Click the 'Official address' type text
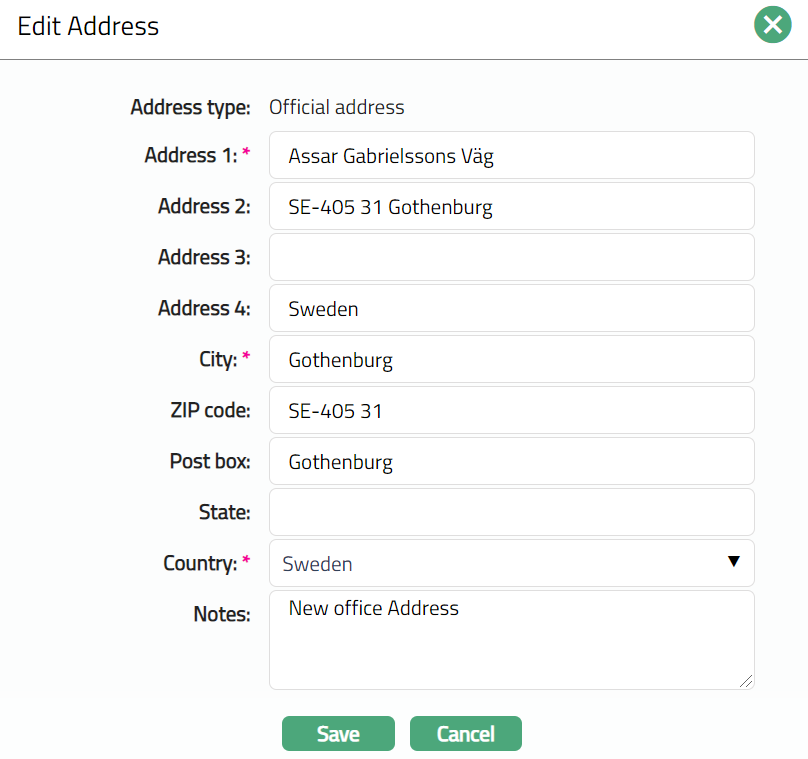This screenshot has height=759, width=808. point(336,107)
